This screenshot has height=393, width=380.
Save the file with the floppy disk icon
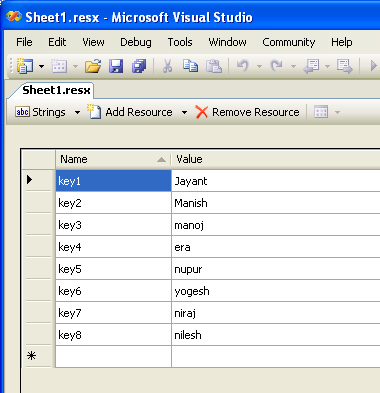[116, 66]
